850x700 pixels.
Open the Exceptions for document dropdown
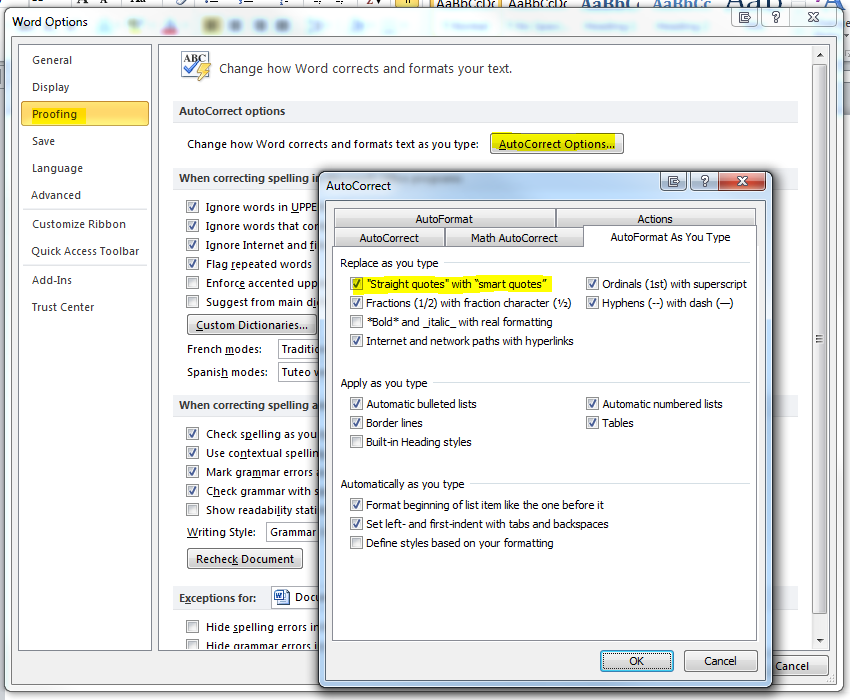[x=295, y=597]
